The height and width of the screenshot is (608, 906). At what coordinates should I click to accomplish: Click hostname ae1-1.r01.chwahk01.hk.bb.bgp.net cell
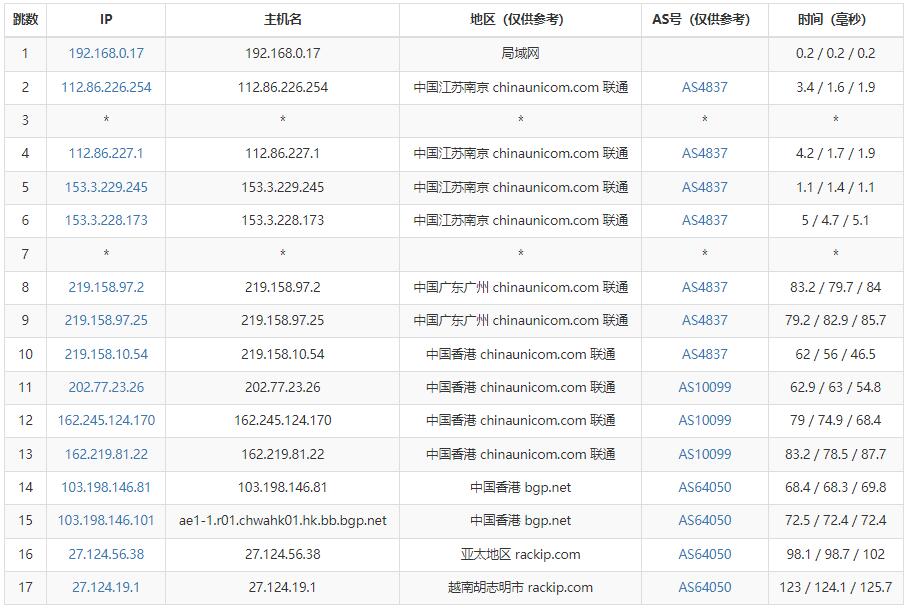[x=282, y=520]
